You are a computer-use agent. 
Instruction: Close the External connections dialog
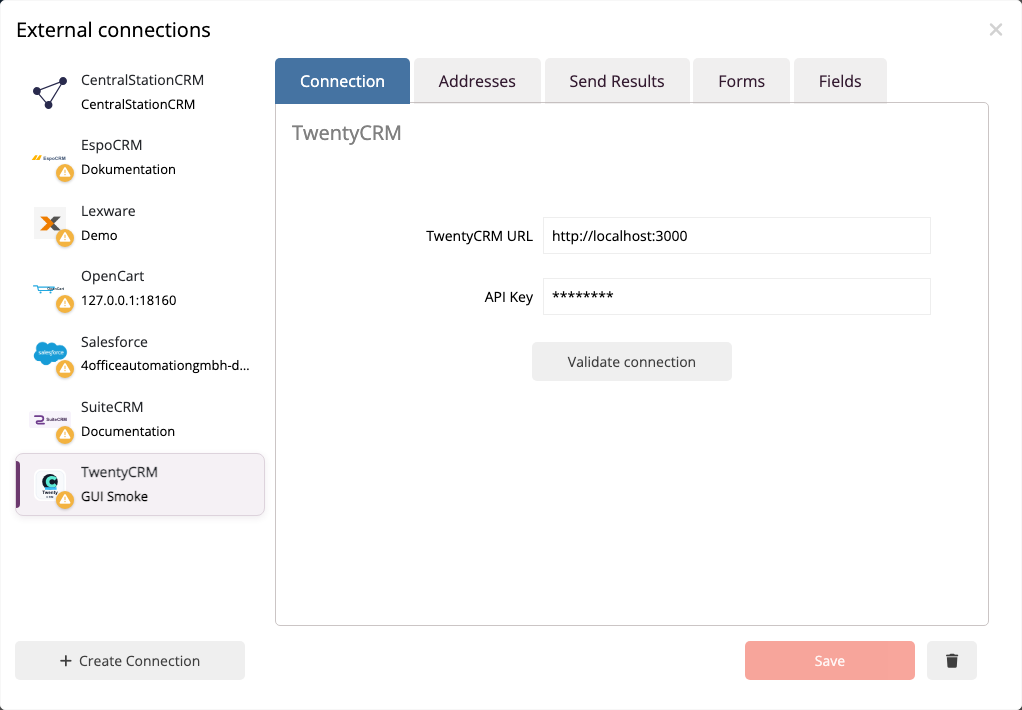point(995,29)
